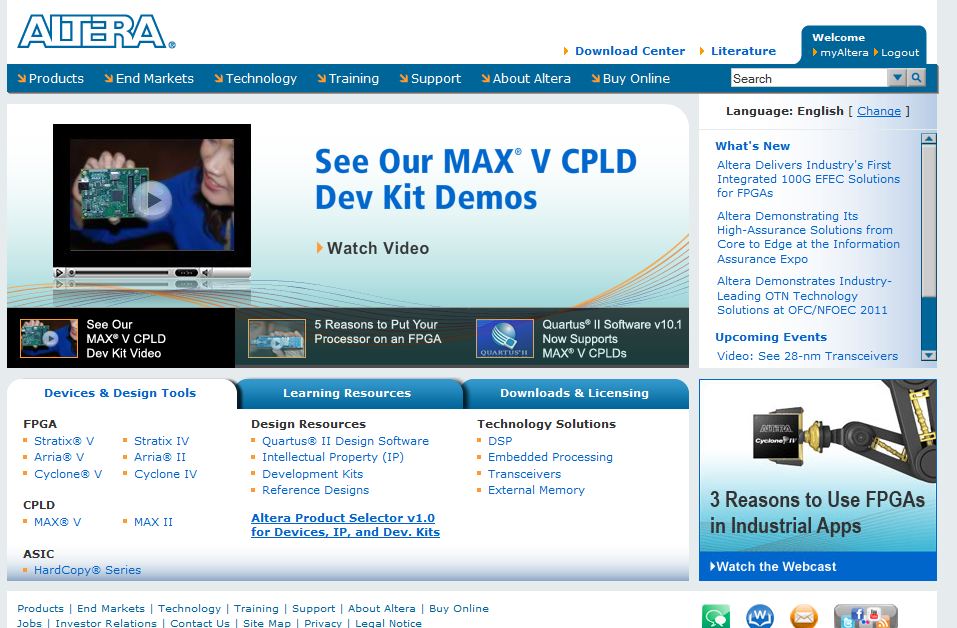Viewport: 957px width, 628px height.
Task: Click the blue wiki book icon
Action: point(760,616)
